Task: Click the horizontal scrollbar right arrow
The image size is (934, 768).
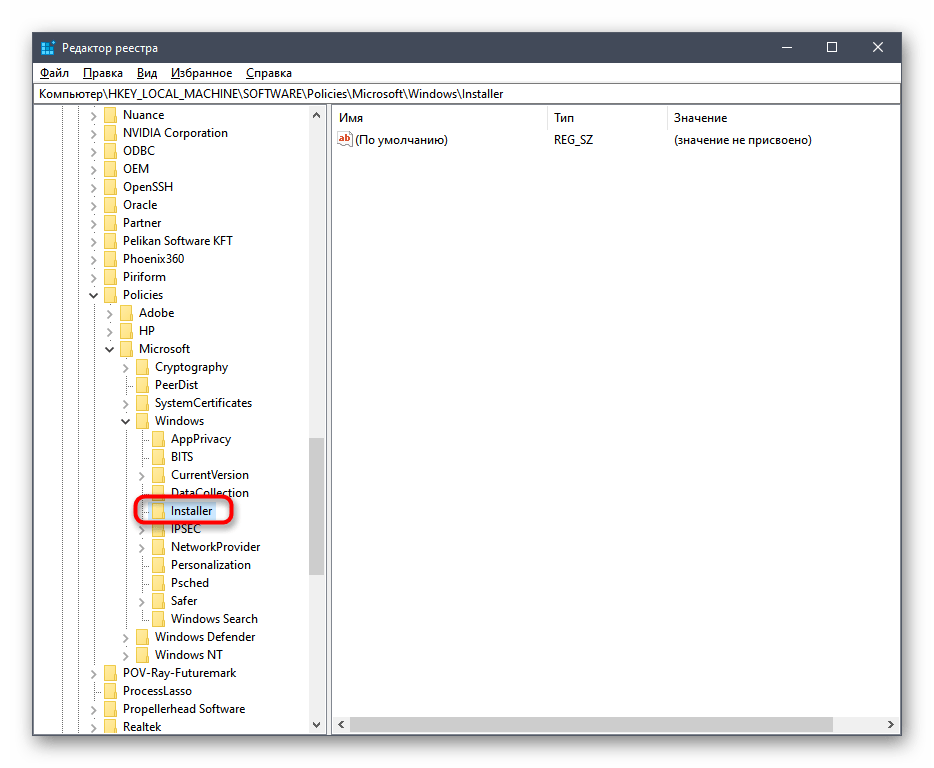Action: [x=891, y=725]
